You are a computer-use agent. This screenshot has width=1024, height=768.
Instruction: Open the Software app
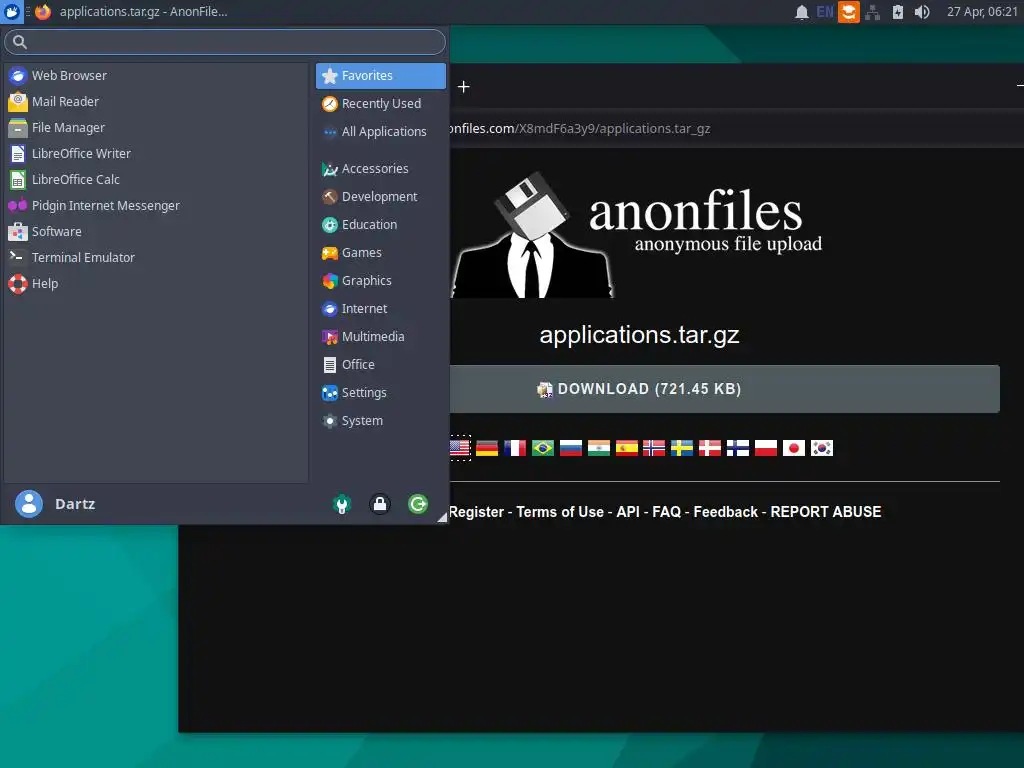point(155,232)
